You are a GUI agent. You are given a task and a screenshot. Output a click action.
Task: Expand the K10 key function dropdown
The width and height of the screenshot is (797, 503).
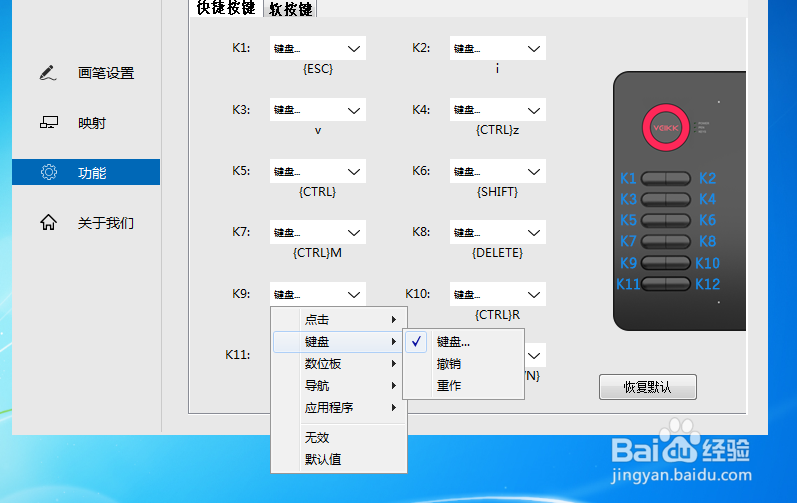[498, 294]
